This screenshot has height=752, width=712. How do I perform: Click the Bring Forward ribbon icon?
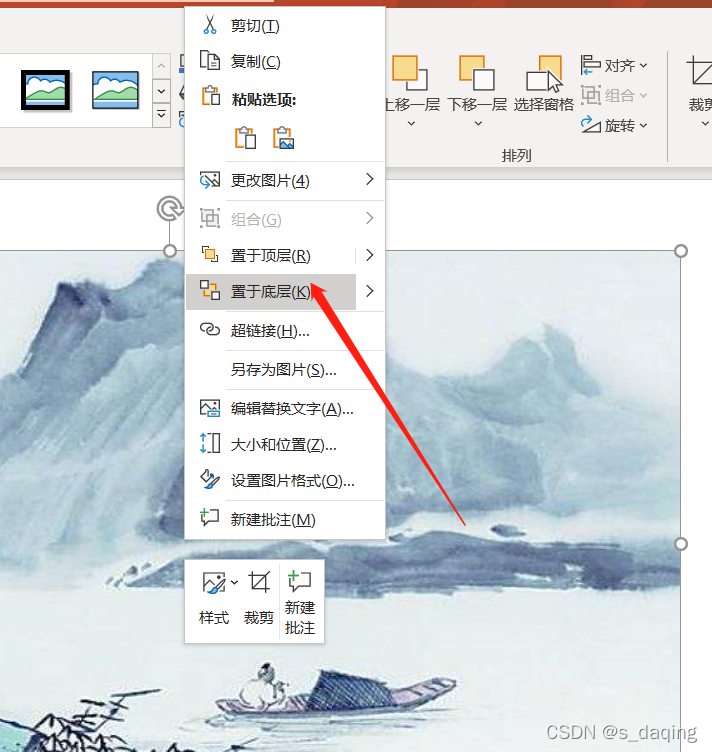coord(410,73)
